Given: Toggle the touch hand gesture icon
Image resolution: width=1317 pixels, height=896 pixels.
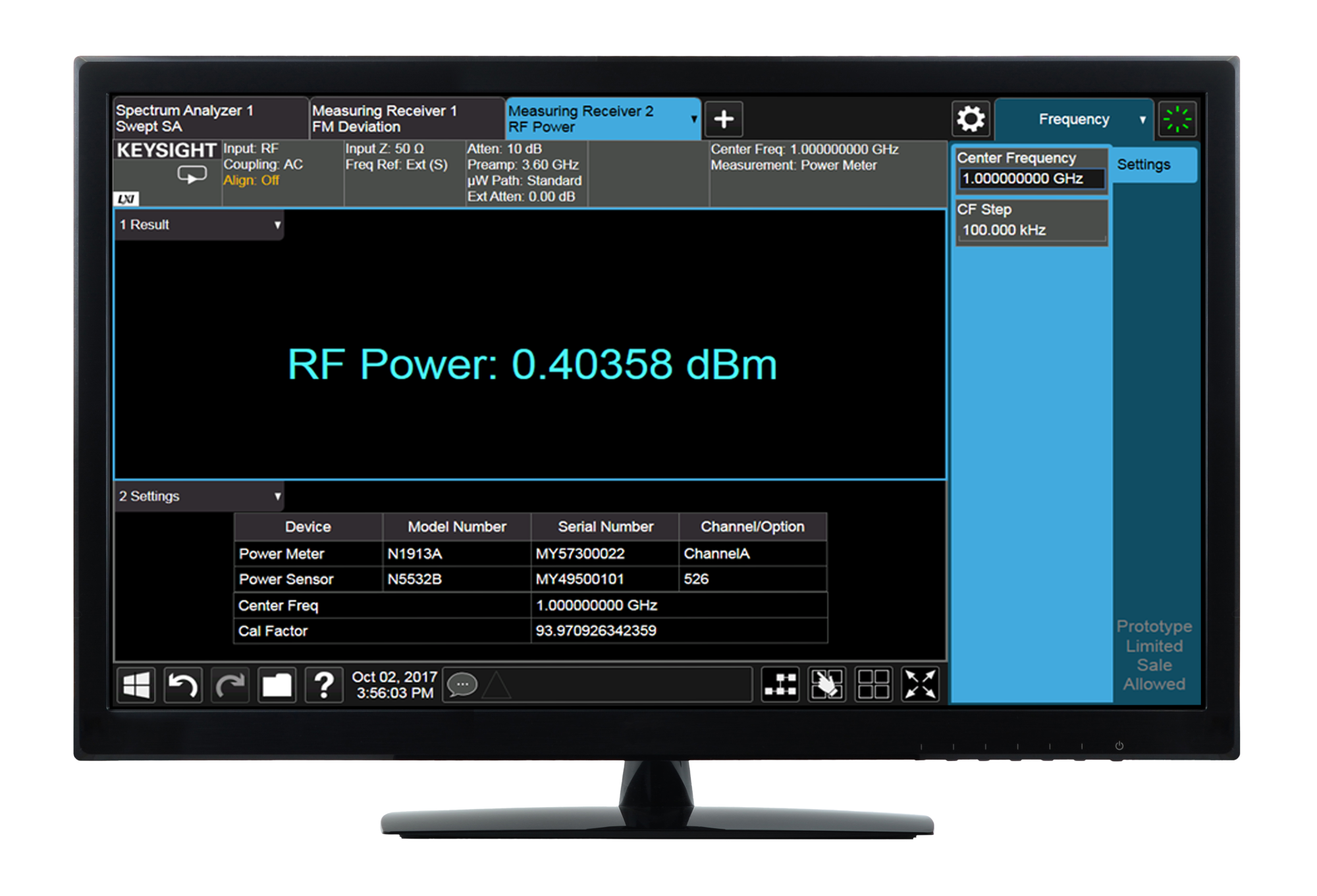Looking at the screenshot, I should [827, 685].
